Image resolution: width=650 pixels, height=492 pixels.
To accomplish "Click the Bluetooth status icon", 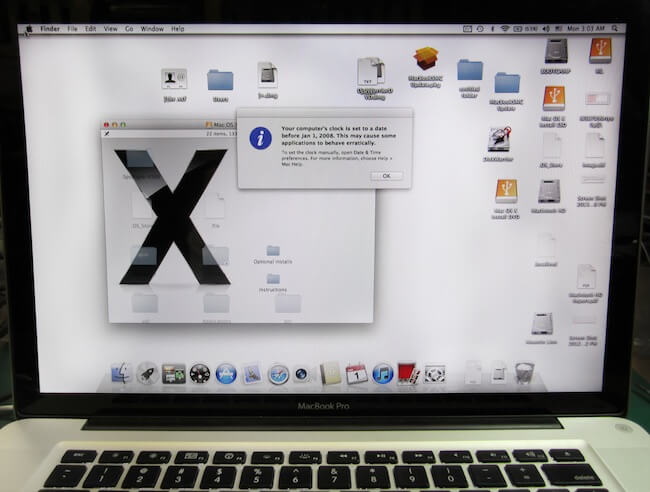I will (492, 29).
